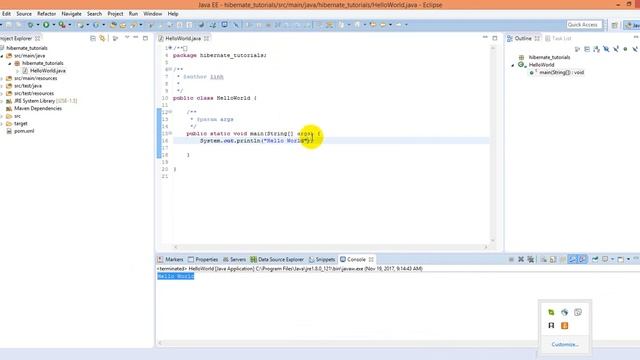Click the globe tray icon in overflow popup
This screenshot has width=640, height=360.
[x=564, y=312]
